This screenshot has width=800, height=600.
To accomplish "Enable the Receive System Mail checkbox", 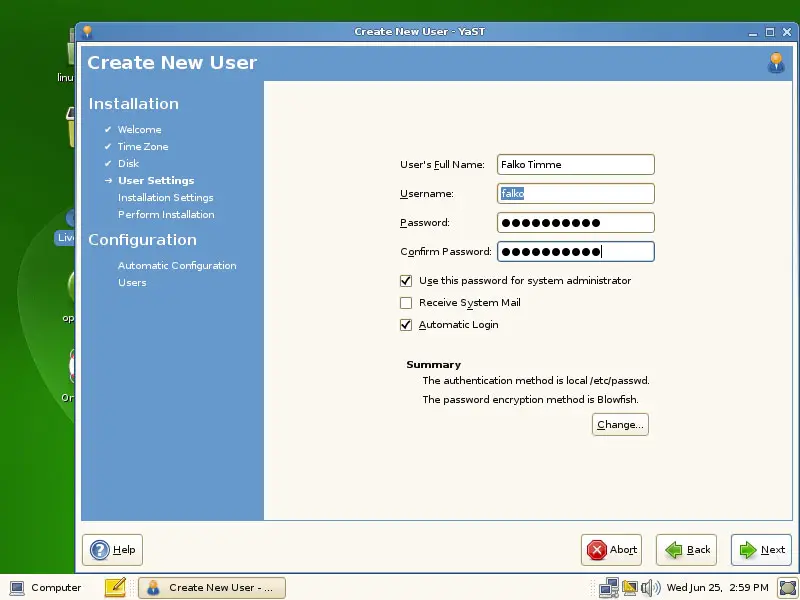I will tap(406, 303).
